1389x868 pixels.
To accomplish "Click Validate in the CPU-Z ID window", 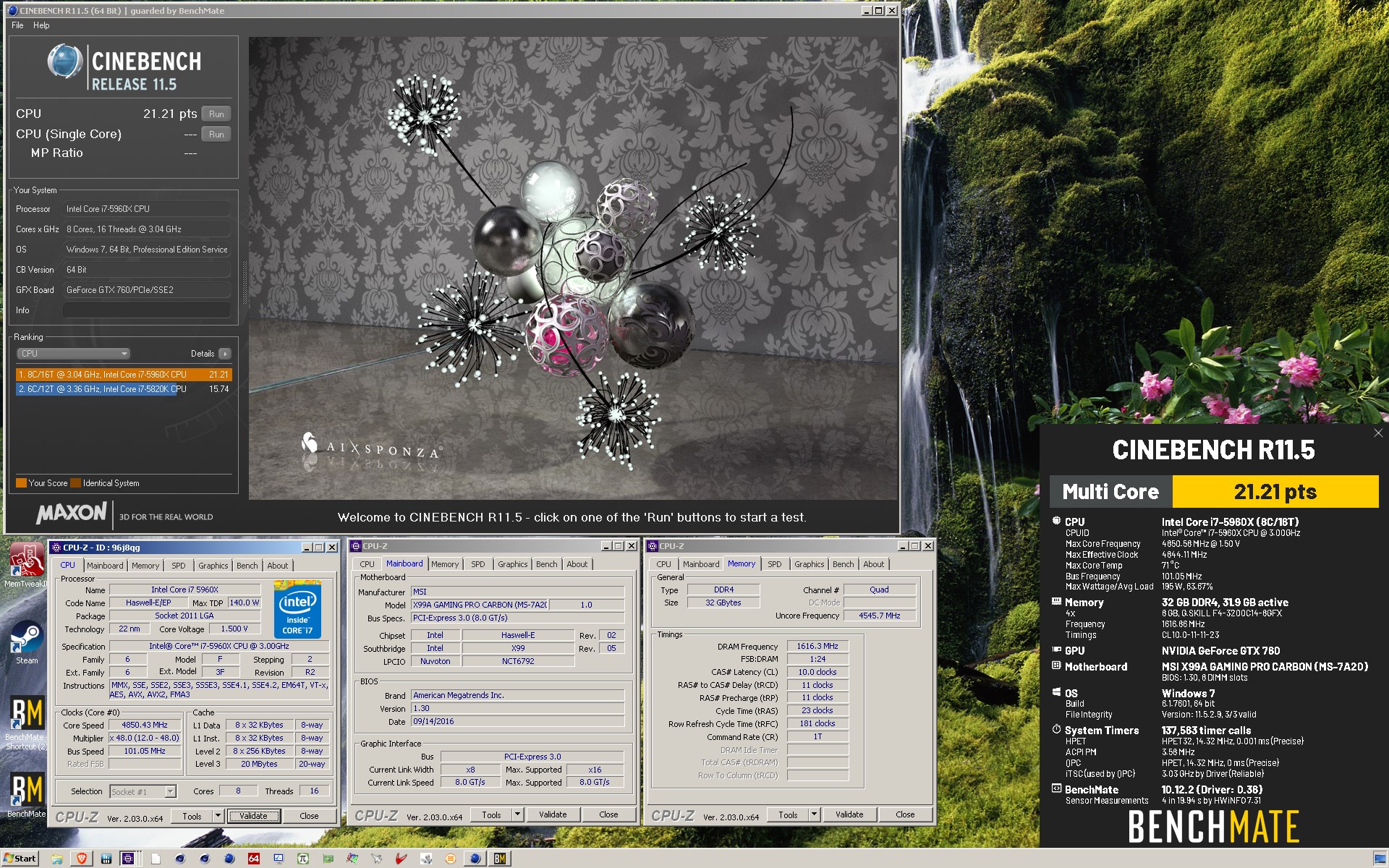I will [x=253, y=816].
